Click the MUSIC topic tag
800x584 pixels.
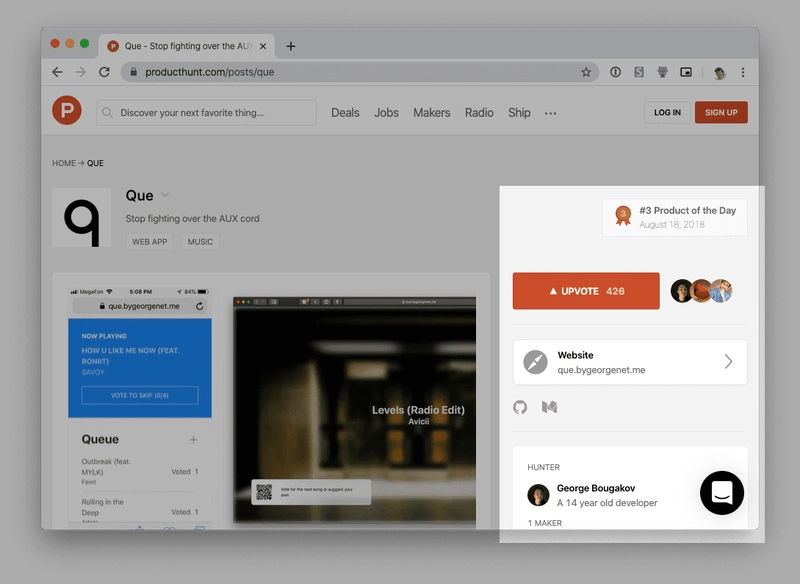200,242
